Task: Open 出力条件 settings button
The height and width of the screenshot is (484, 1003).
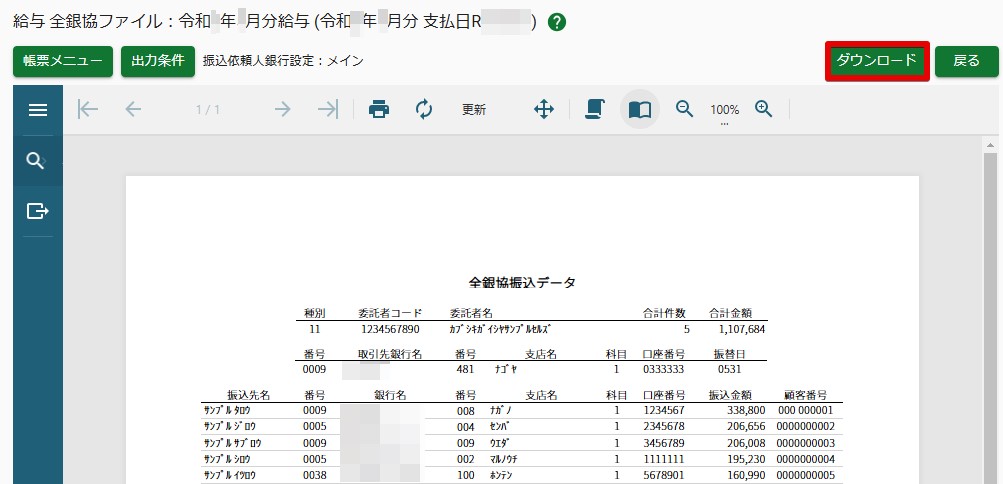Action: (158, 61)
